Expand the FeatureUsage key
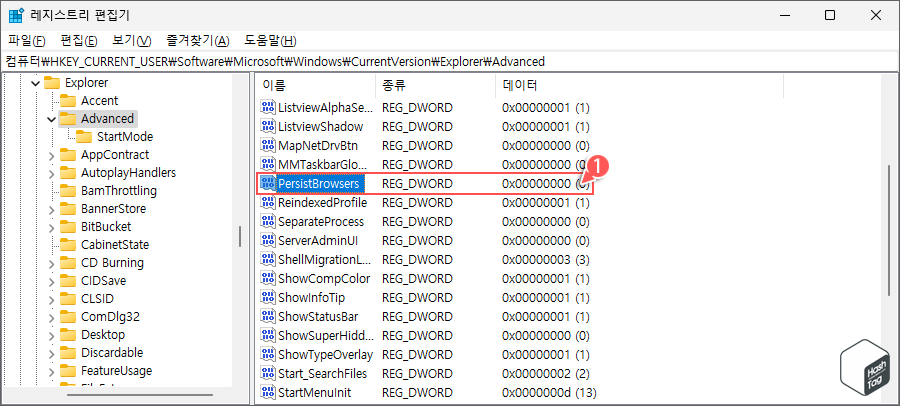 tap(52, 371)
